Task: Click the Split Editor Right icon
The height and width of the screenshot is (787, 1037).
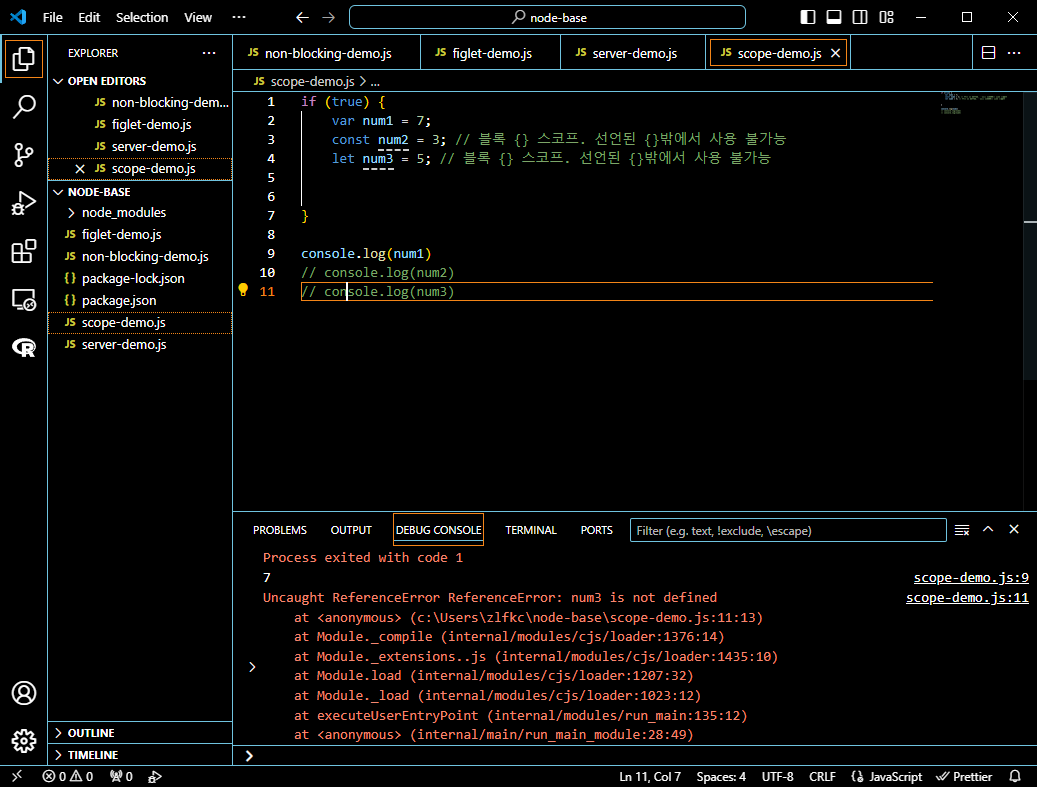Action: point(988,53)
